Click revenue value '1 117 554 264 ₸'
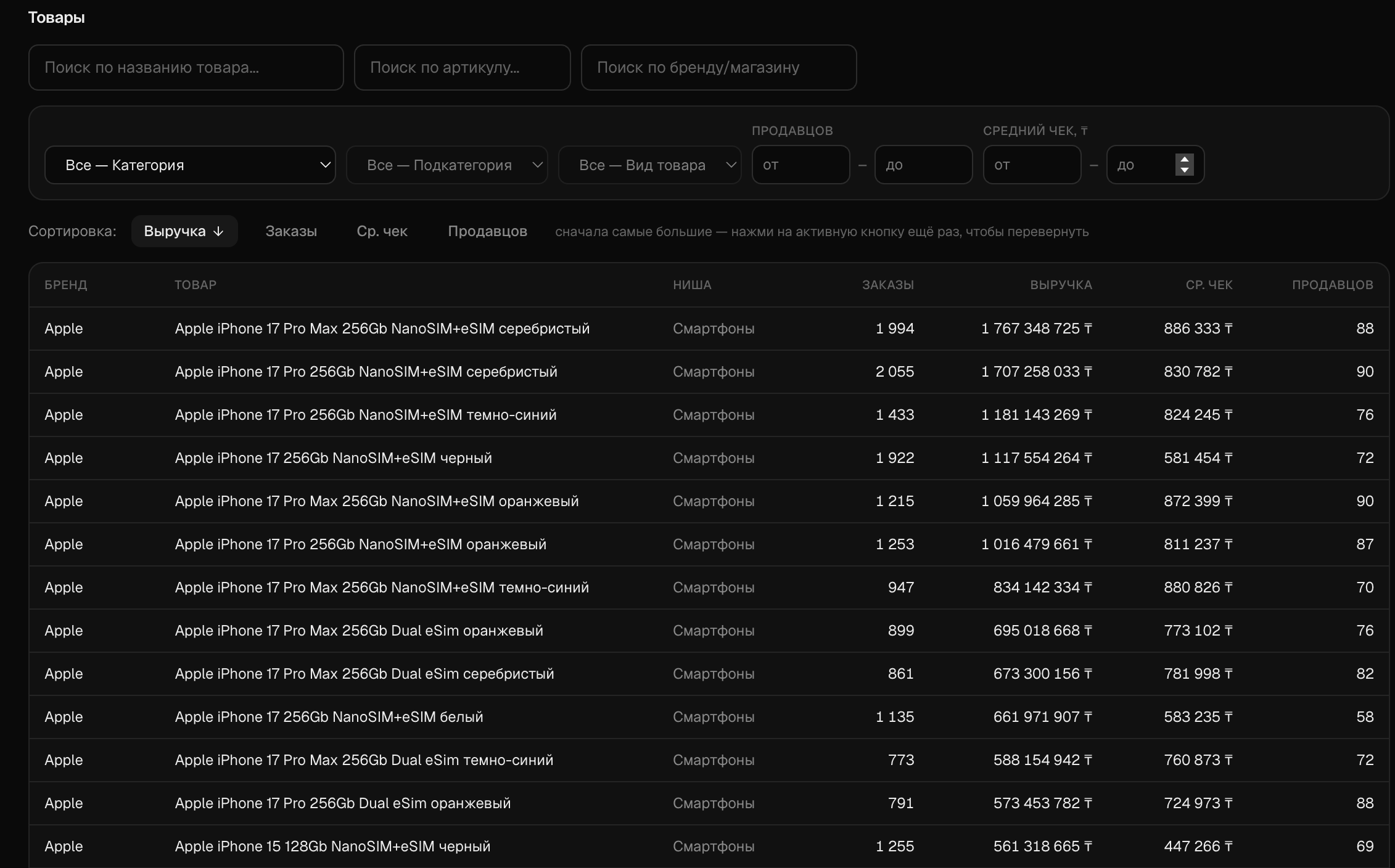1395x868 pixels. 1037,458
